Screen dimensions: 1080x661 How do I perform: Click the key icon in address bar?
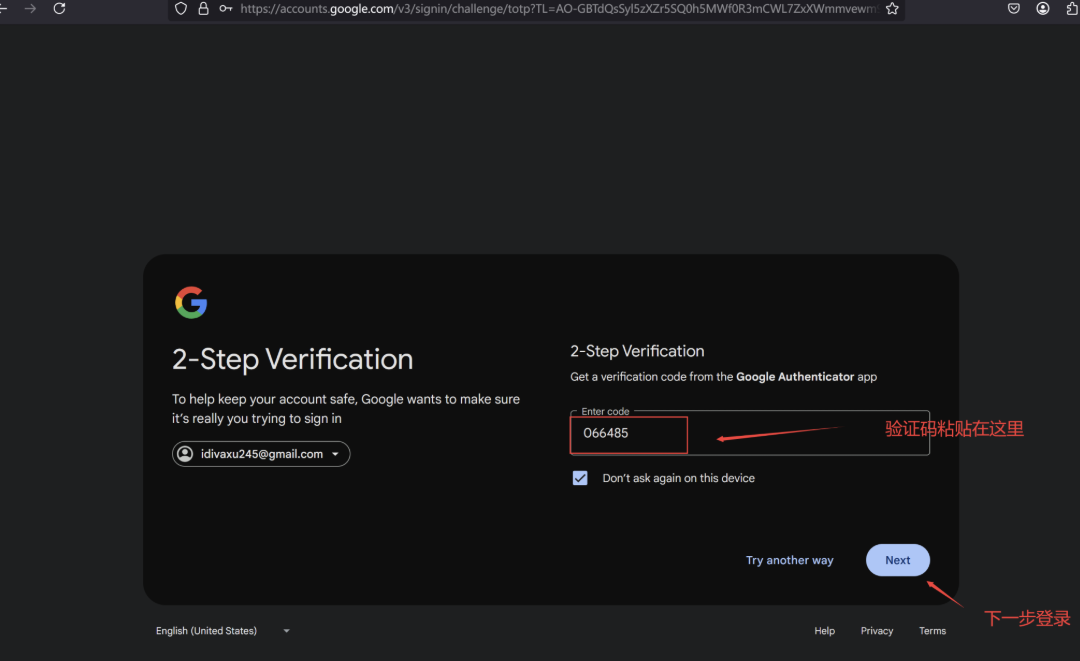click(x=226, y=8)
